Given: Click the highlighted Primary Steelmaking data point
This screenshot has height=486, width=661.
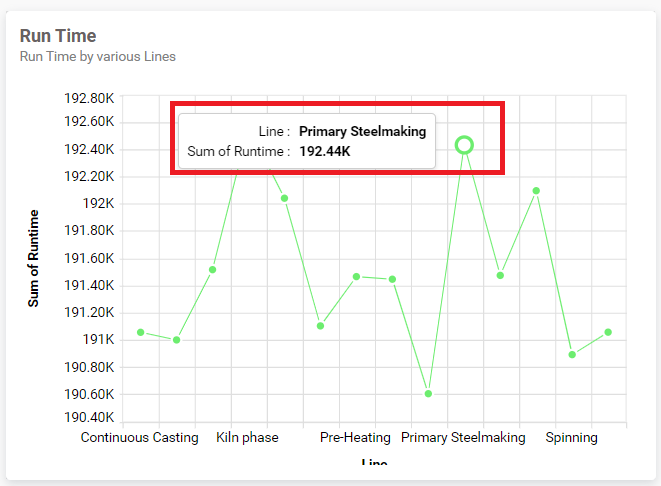Looking at the screenshot, I should pyautogui.click(x=464, y=145).
